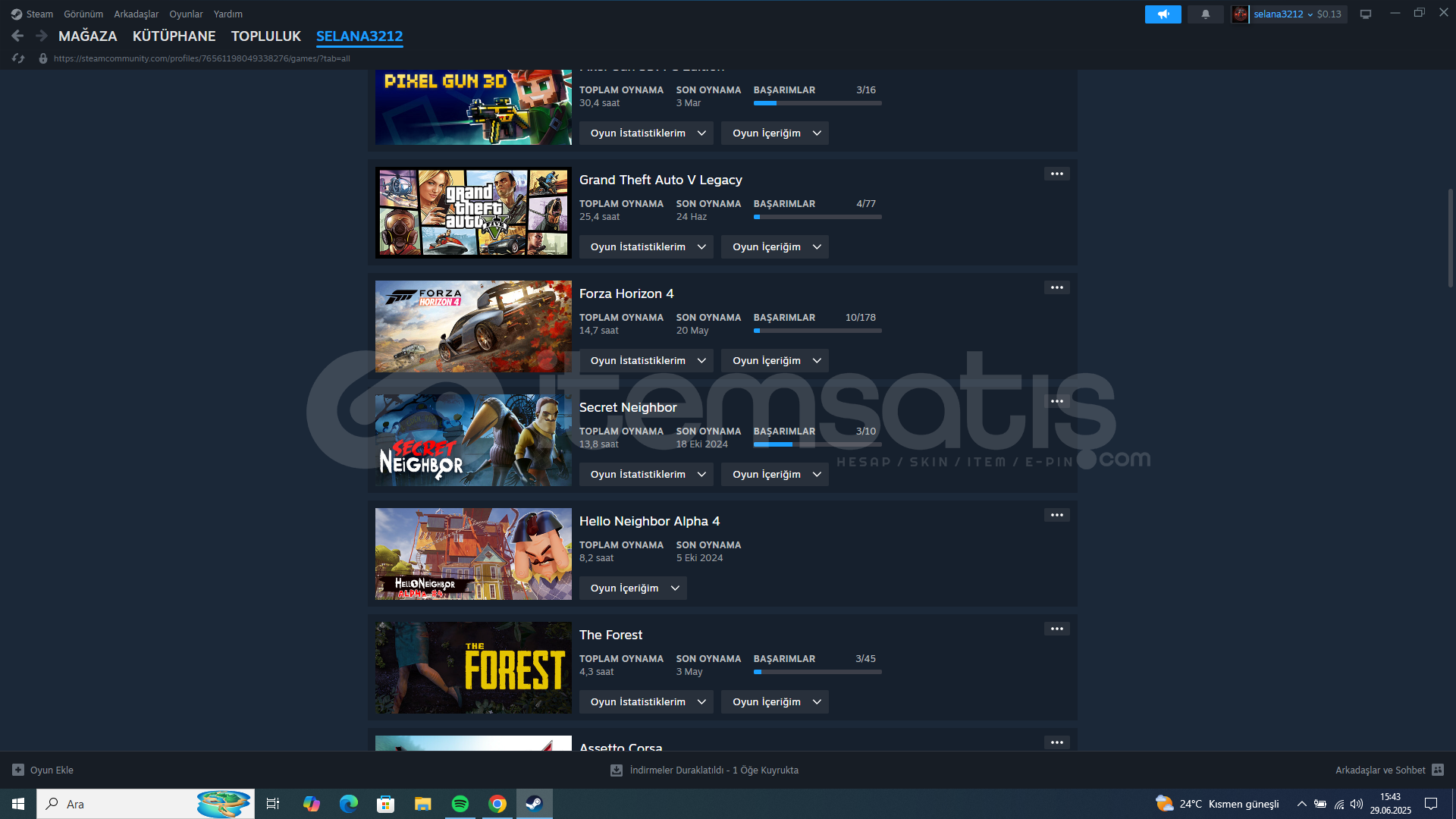Image resolution: width=1456 pixels, height=819 pixels.
Task: Click Arkadaşlar ve Sohbet
Action: [1380, 770]
